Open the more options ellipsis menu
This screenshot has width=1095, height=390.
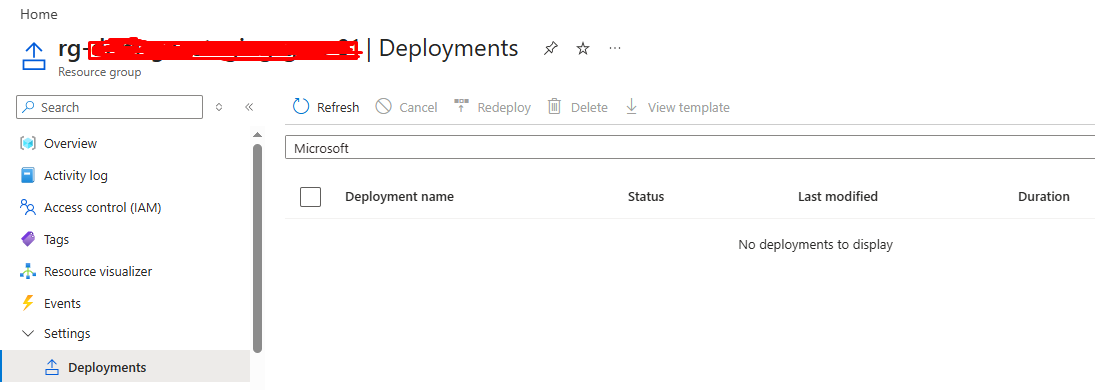click(615, 48)
